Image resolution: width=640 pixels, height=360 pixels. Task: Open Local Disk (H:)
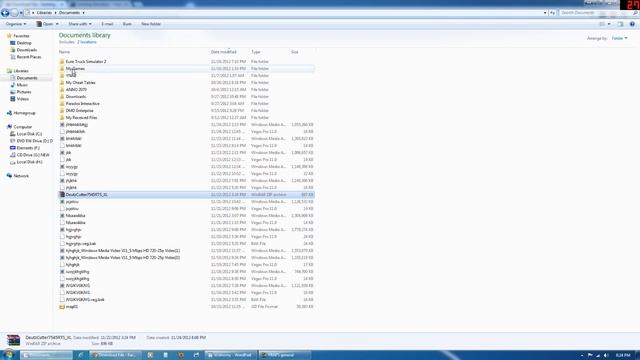click(29, 162)
